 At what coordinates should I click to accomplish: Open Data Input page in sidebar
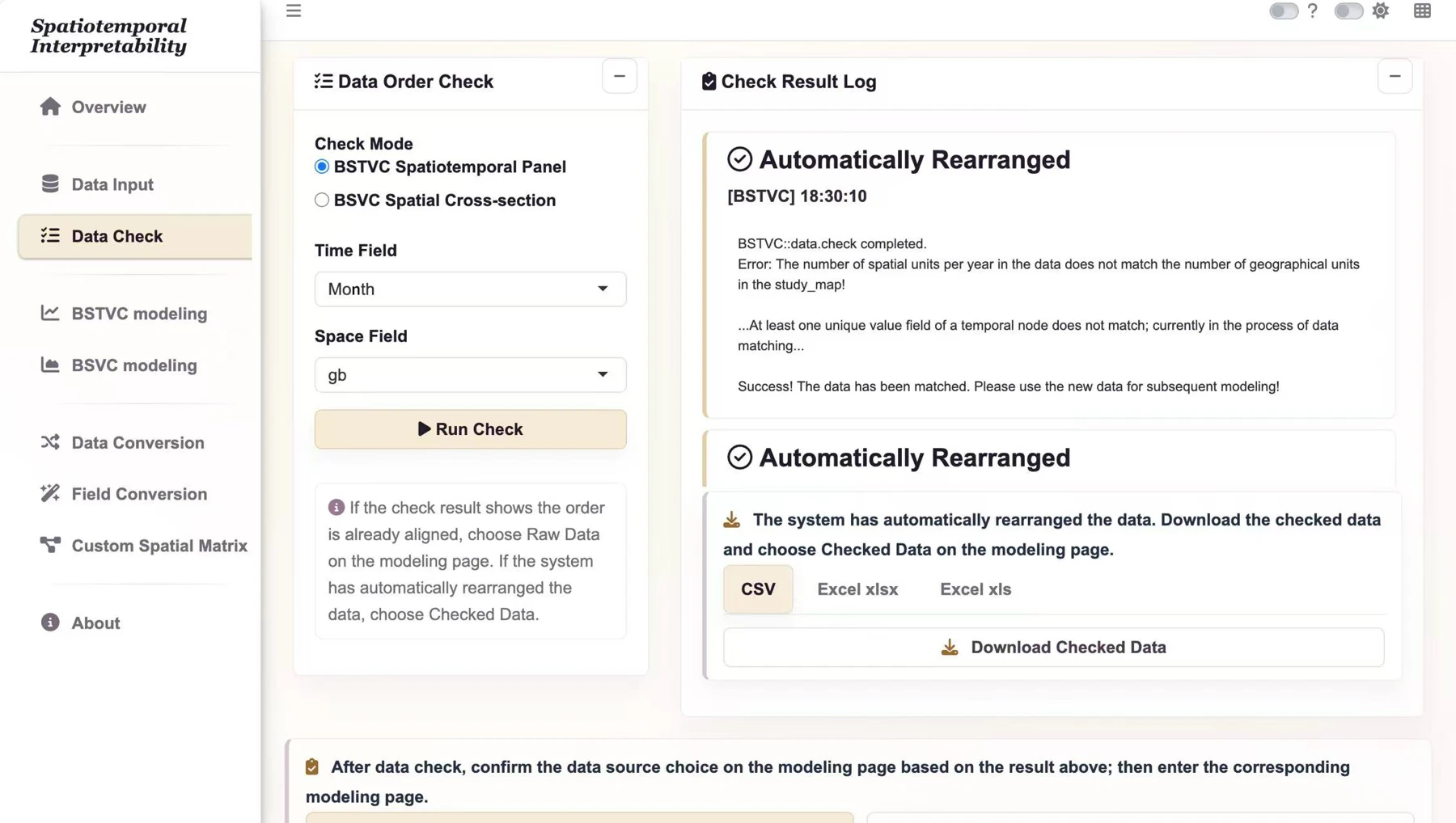[134, 184]
